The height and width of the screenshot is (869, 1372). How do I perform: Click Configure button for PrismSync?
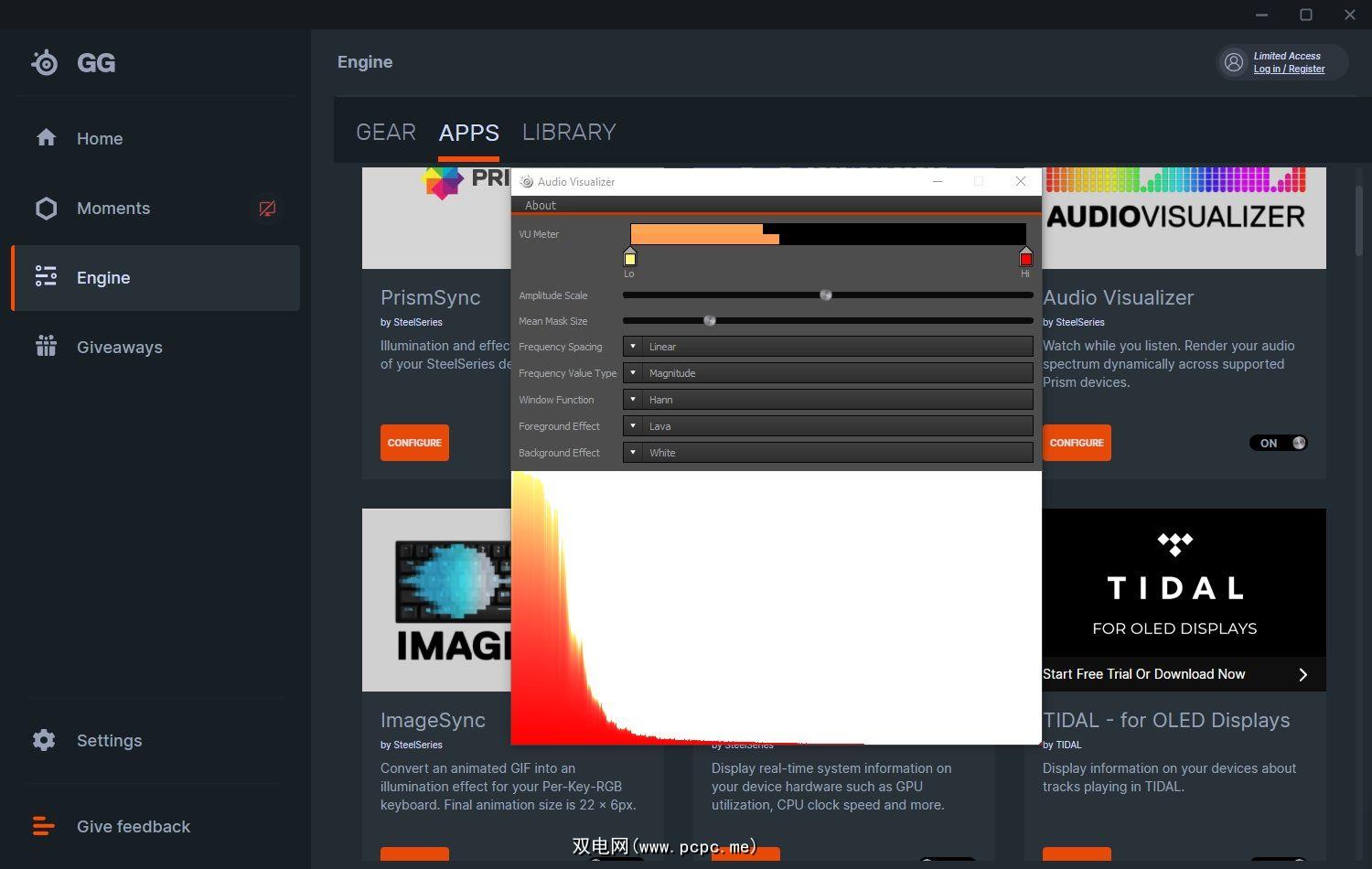pos(414,443)
